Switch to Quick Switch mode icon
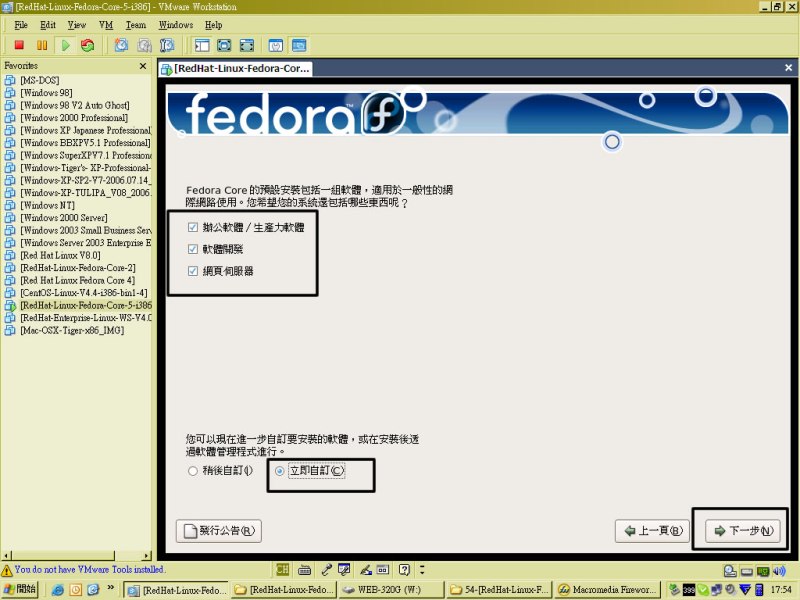This screenshot has width=800, height=600. [224, 45]
